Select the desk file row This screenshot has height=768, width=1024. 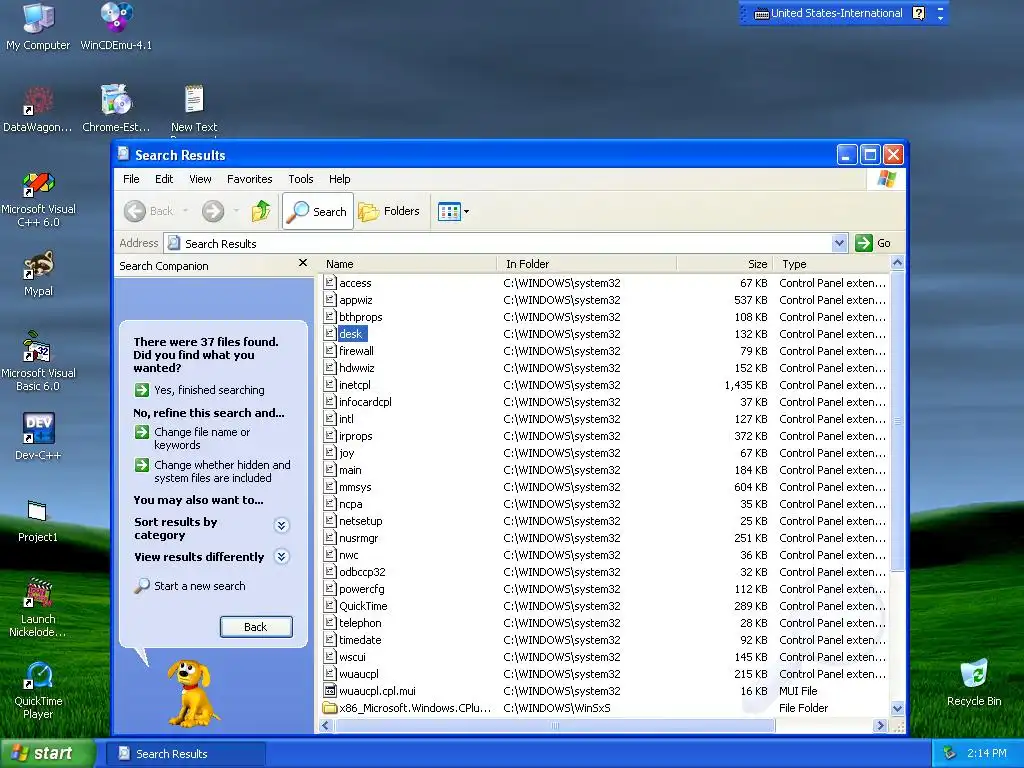pyautogui.click(x=604, y=334)
